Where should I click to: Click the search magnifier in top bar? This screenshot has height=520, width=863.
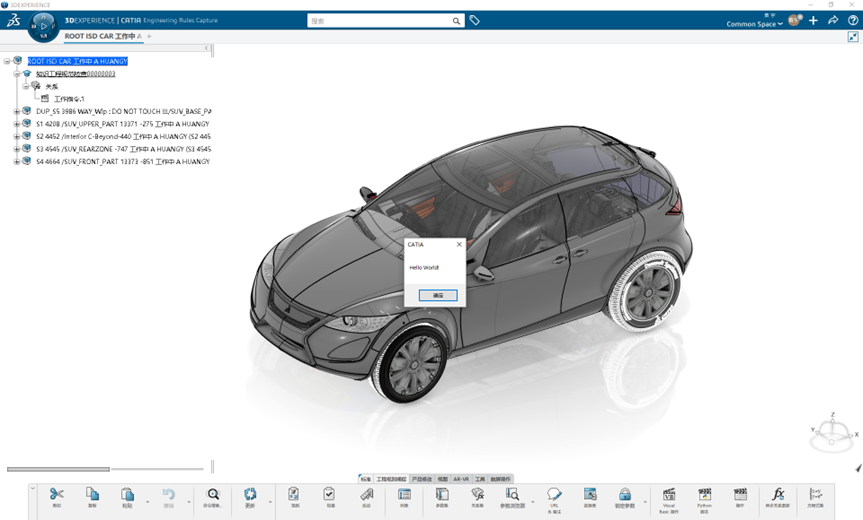tap(456, 21)
